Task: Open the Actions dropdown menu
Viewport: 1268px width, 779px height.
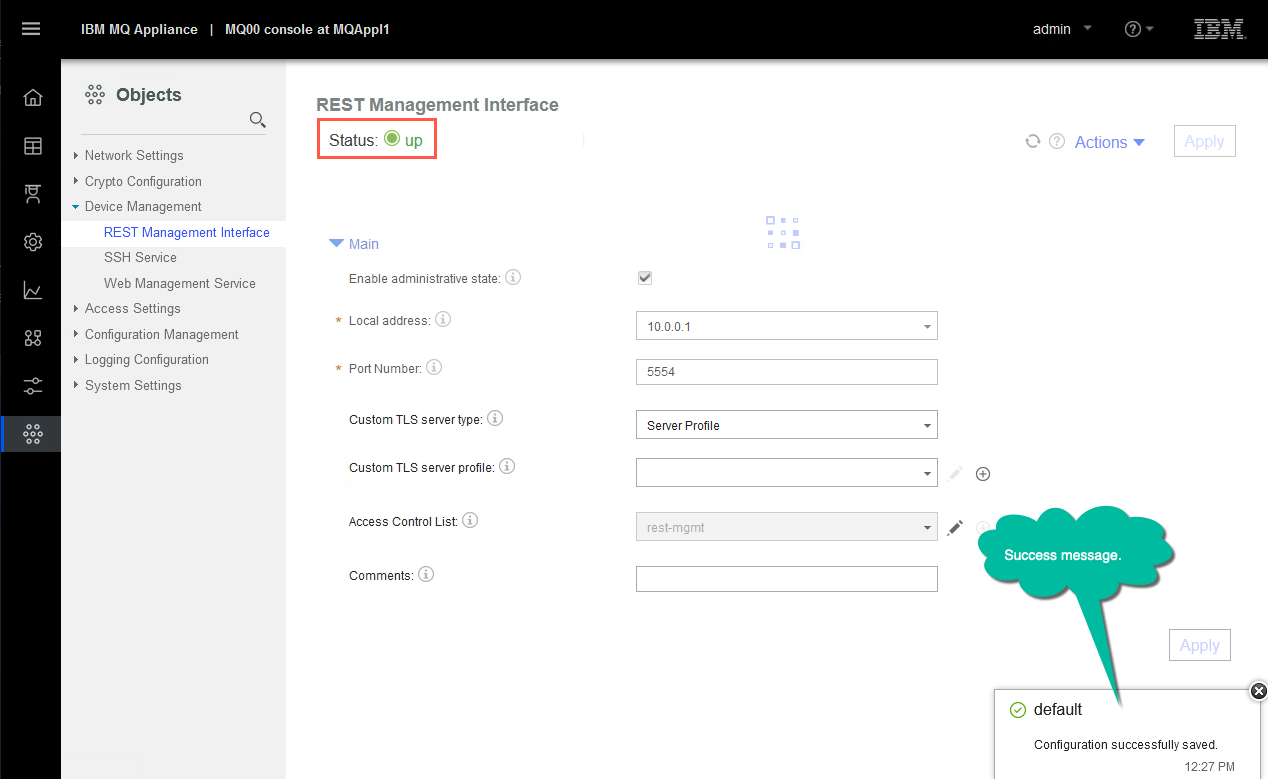Action: (1109, 142)
